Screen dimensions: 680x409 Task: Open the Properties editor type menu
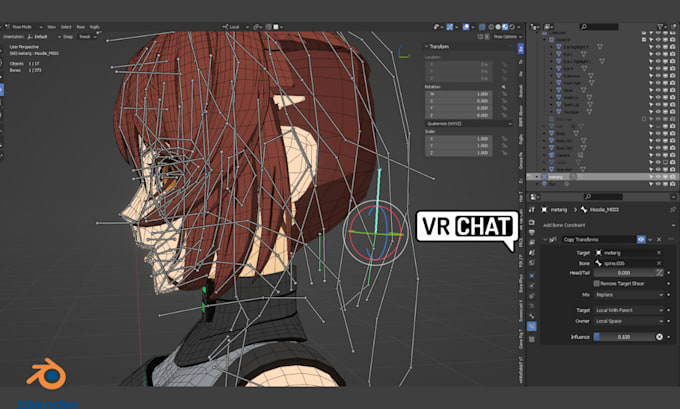[534, 196]
